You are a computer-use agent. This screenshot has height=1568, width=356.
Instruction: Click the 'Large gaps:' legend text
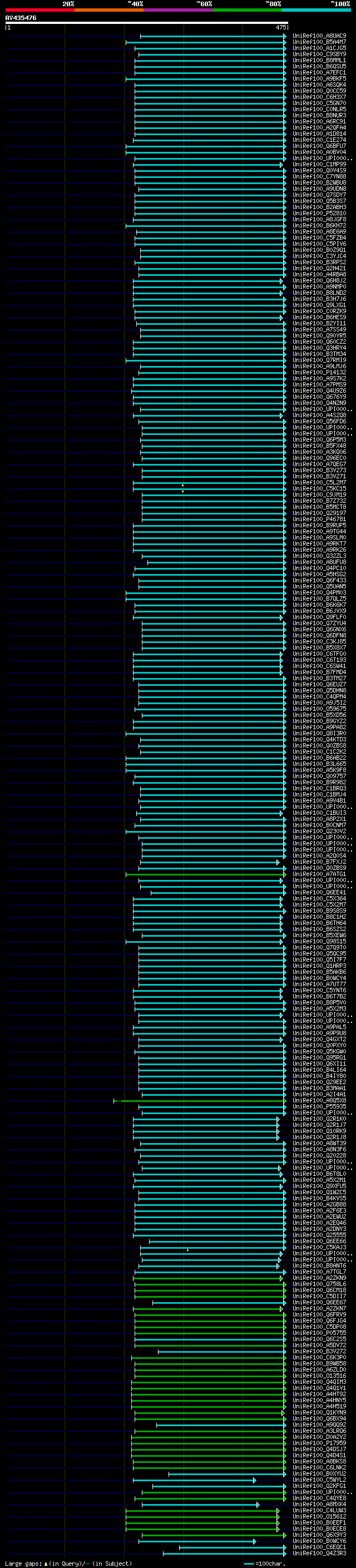pos(23,1563)
